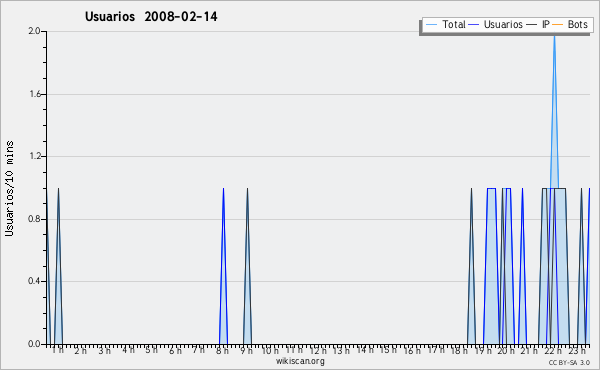Viewport: 600px width, 370px height.
Task: Click the '23 h' x-axis label
Action: click(x=577, y=350)
